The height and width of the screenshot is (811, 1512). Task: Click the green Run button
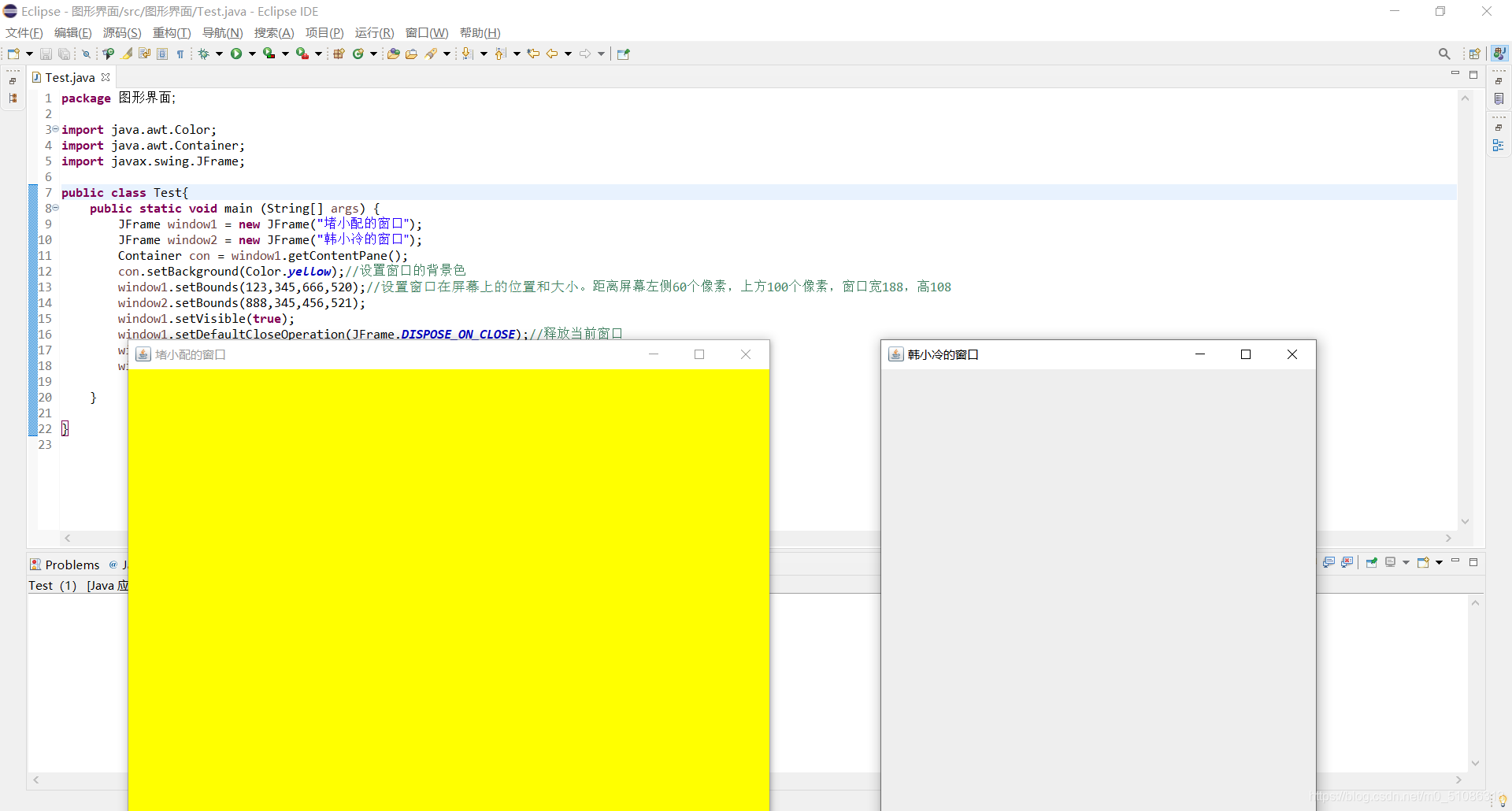tap(236, 54)
